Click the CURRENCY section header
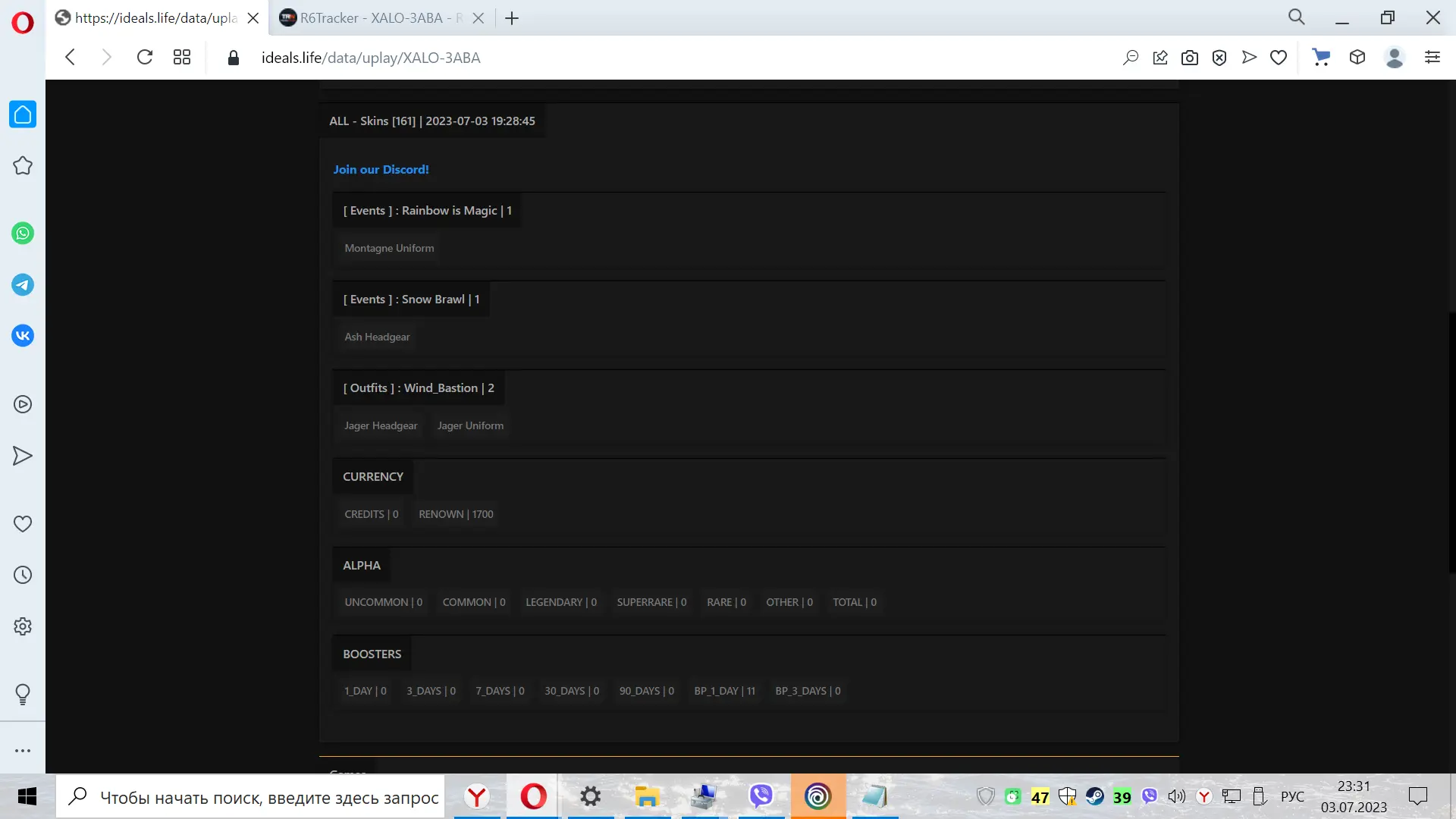The image size is (1456, 819). (373, 476)
